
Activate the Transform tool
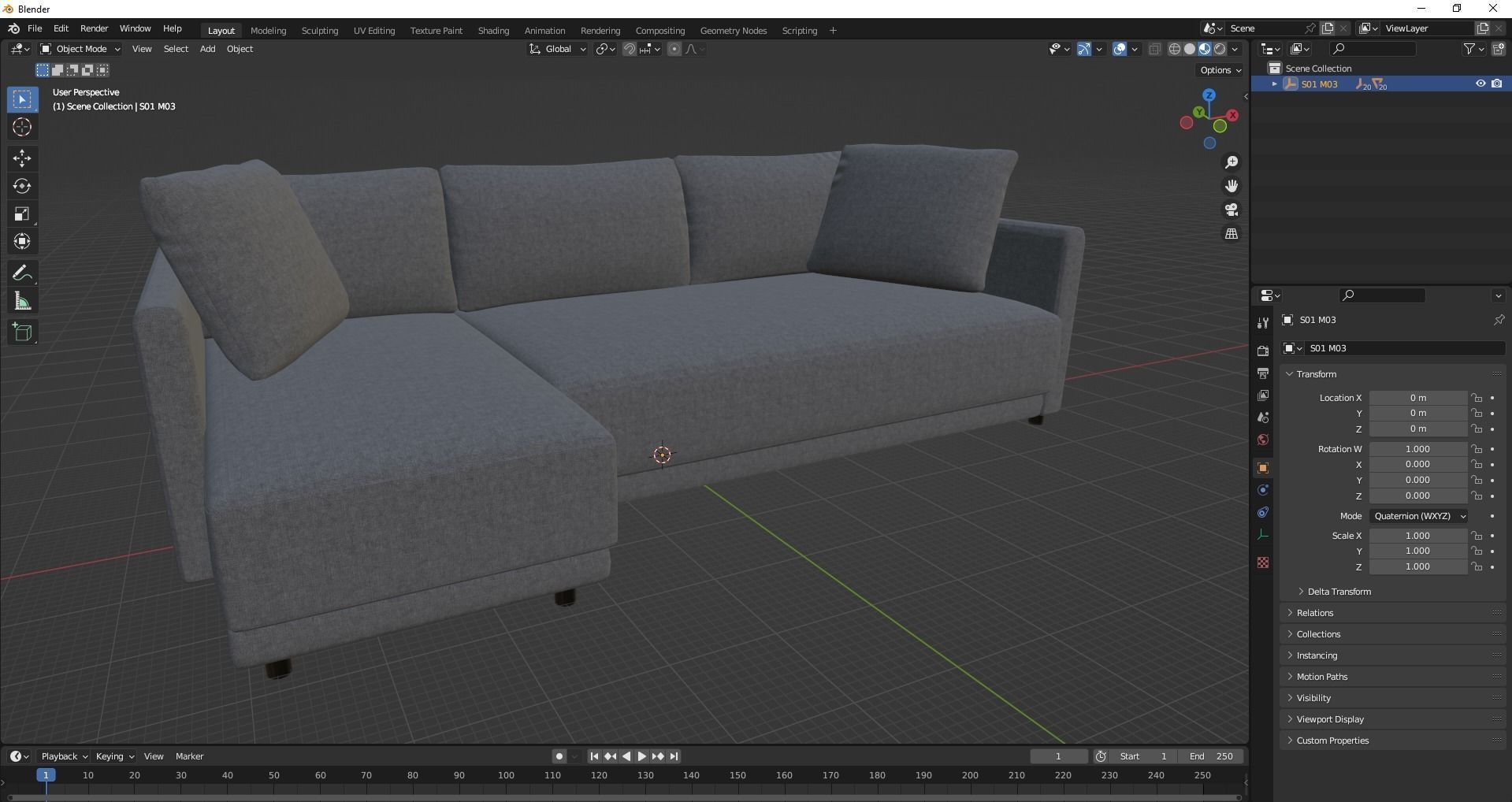point(22,241)
